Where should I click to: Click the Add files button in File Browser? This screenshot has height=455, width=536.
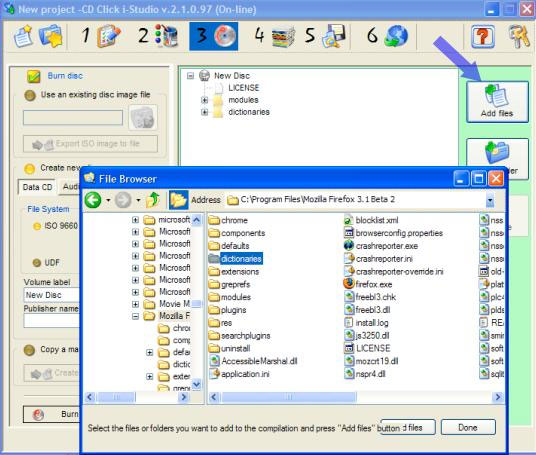408,427
